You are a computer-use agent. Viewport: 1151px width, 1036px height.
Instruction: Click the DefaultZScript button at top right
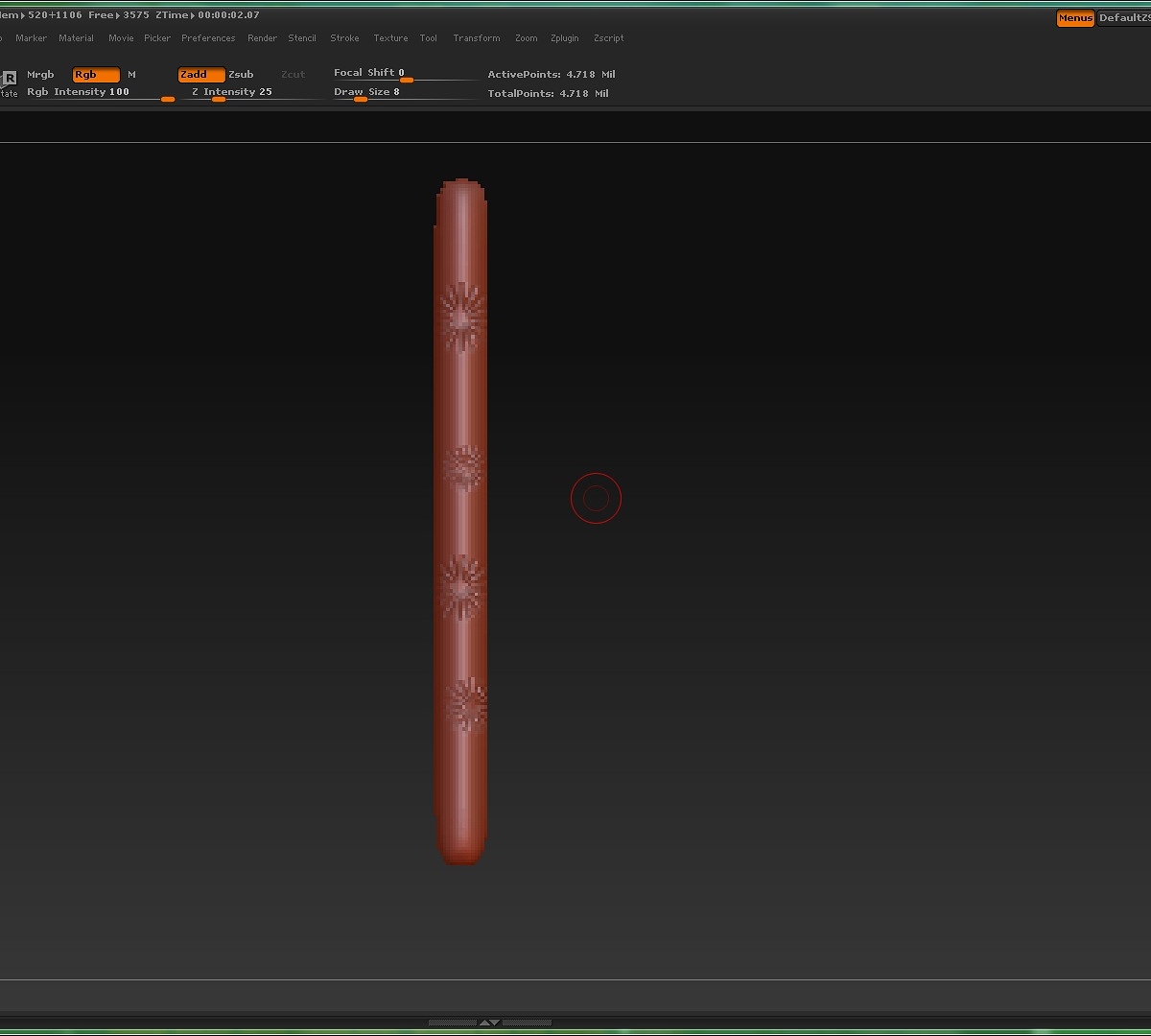(x=1124, y=17)
